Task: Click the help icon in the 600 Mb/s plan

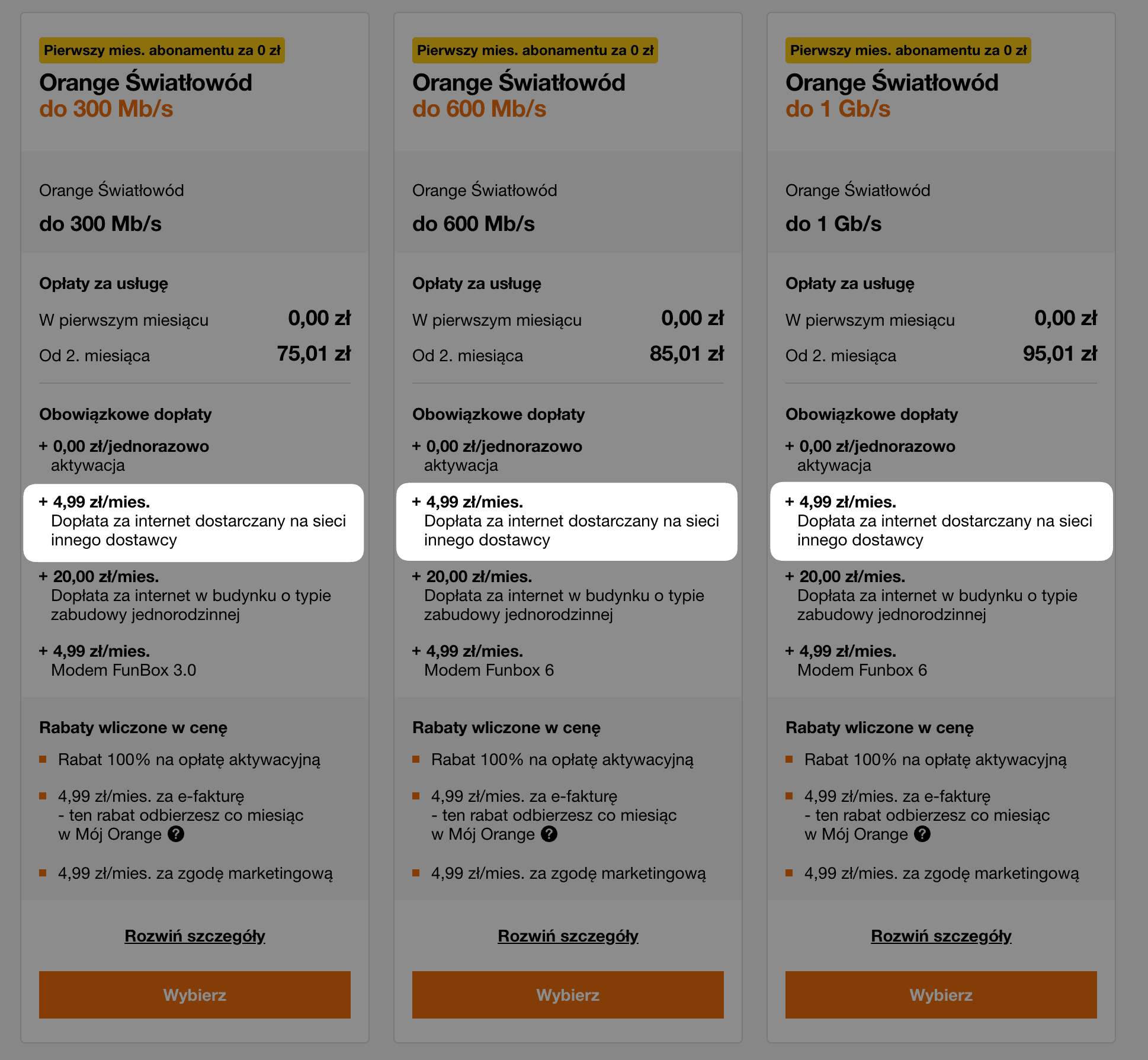Action: [549, 834]
